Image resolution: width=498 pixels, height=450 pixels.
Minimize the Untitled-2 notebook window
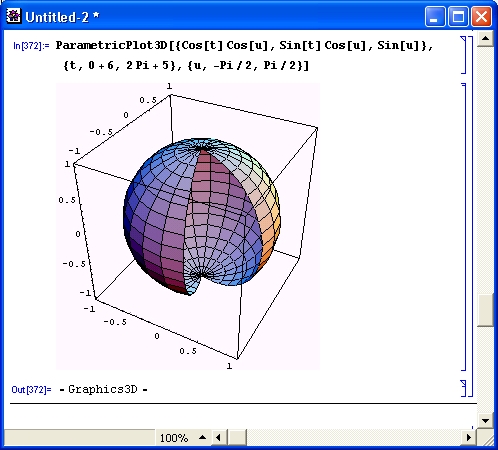coord(435,16)
